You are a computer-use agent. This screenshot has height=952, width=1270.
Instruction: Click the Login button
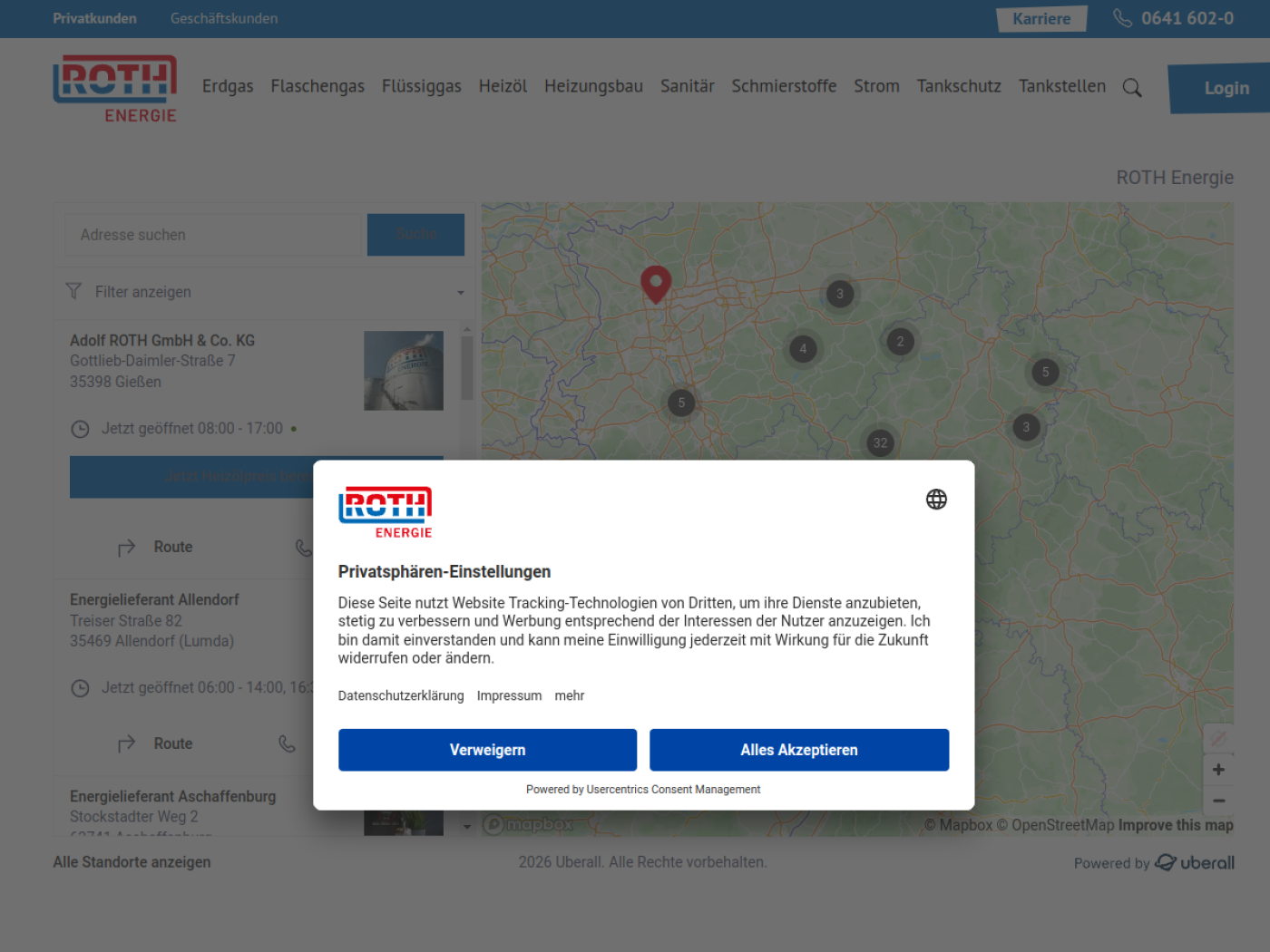tap(1221, 88)
